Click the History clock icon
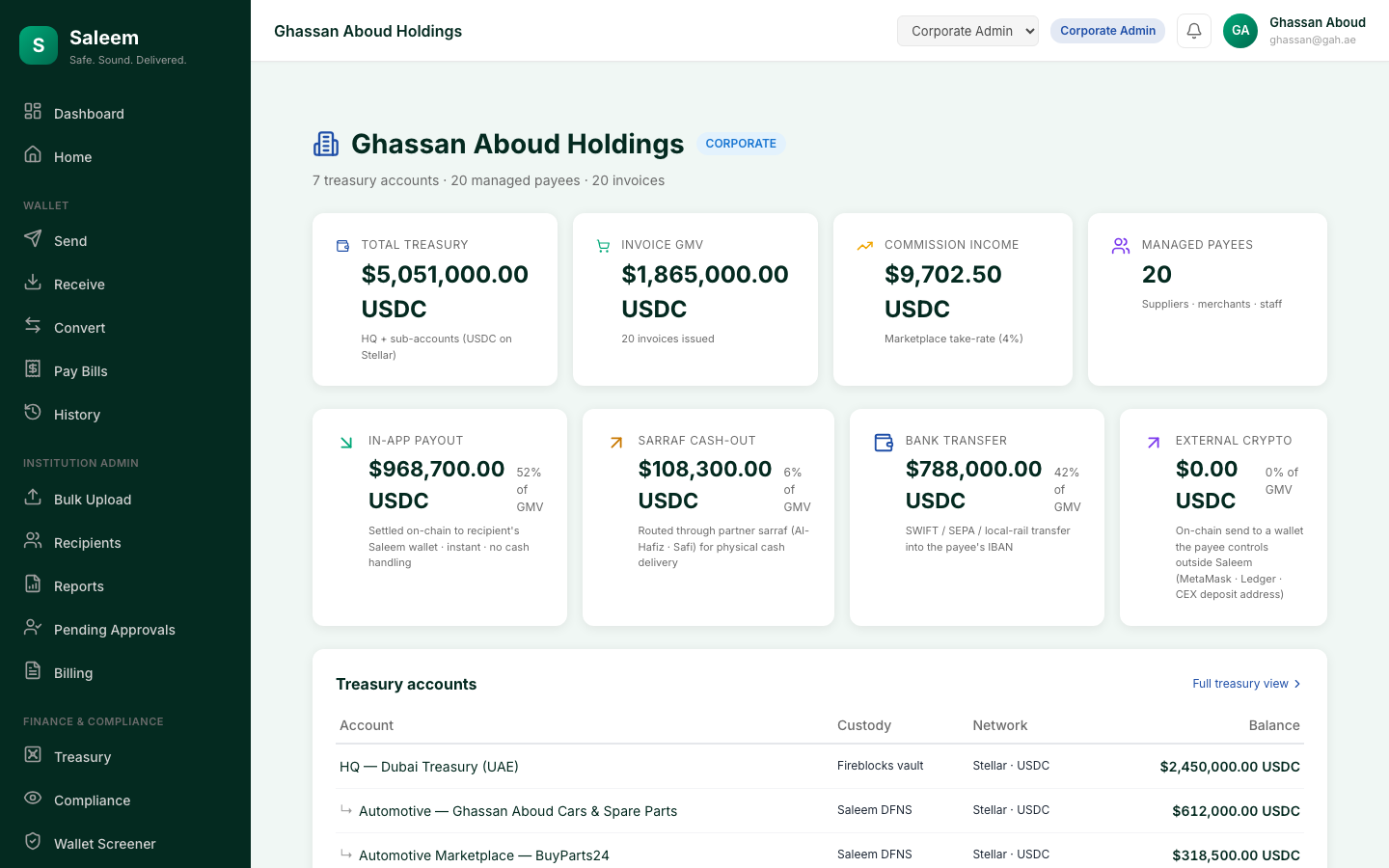Image resolution: width=1389 pixels, height=868 pixels. [33, 412]
